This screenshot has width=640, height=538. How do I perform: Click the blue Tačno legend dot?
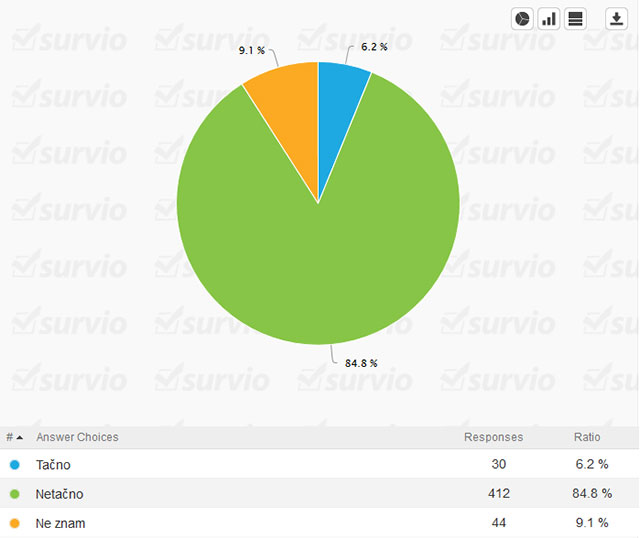(x=14, y=465)
